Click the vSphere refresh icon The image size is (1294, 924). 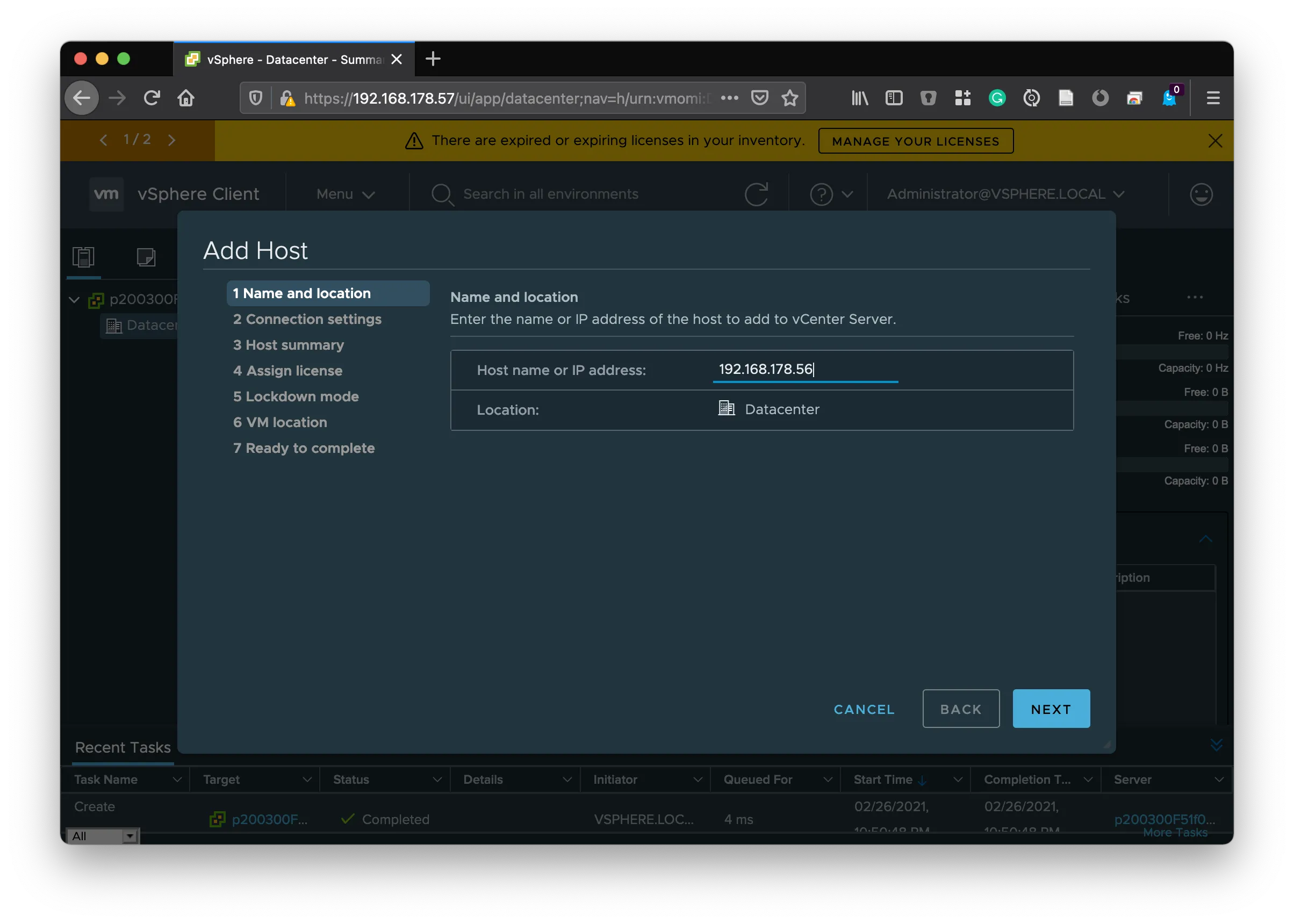(x=756, y=194)
